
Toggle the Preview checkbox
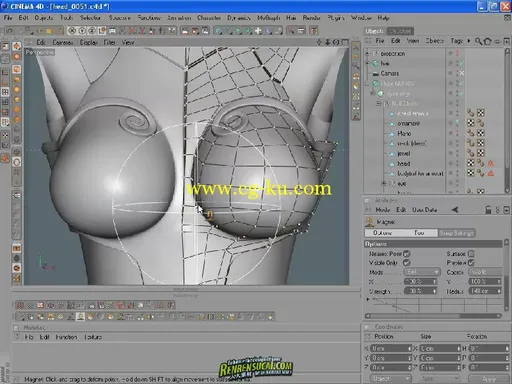click(x=471, y=263)
